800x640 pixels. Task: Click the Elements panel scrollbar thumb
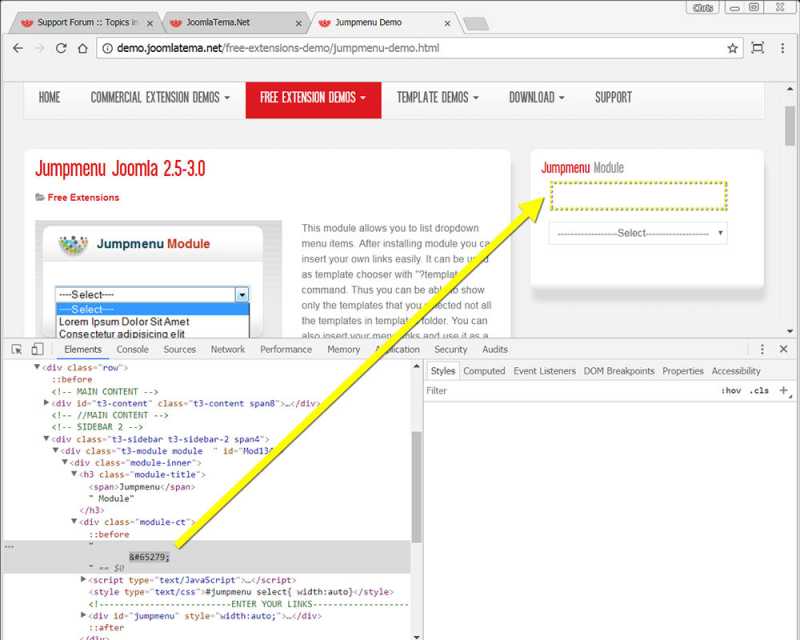pos(416,487)
